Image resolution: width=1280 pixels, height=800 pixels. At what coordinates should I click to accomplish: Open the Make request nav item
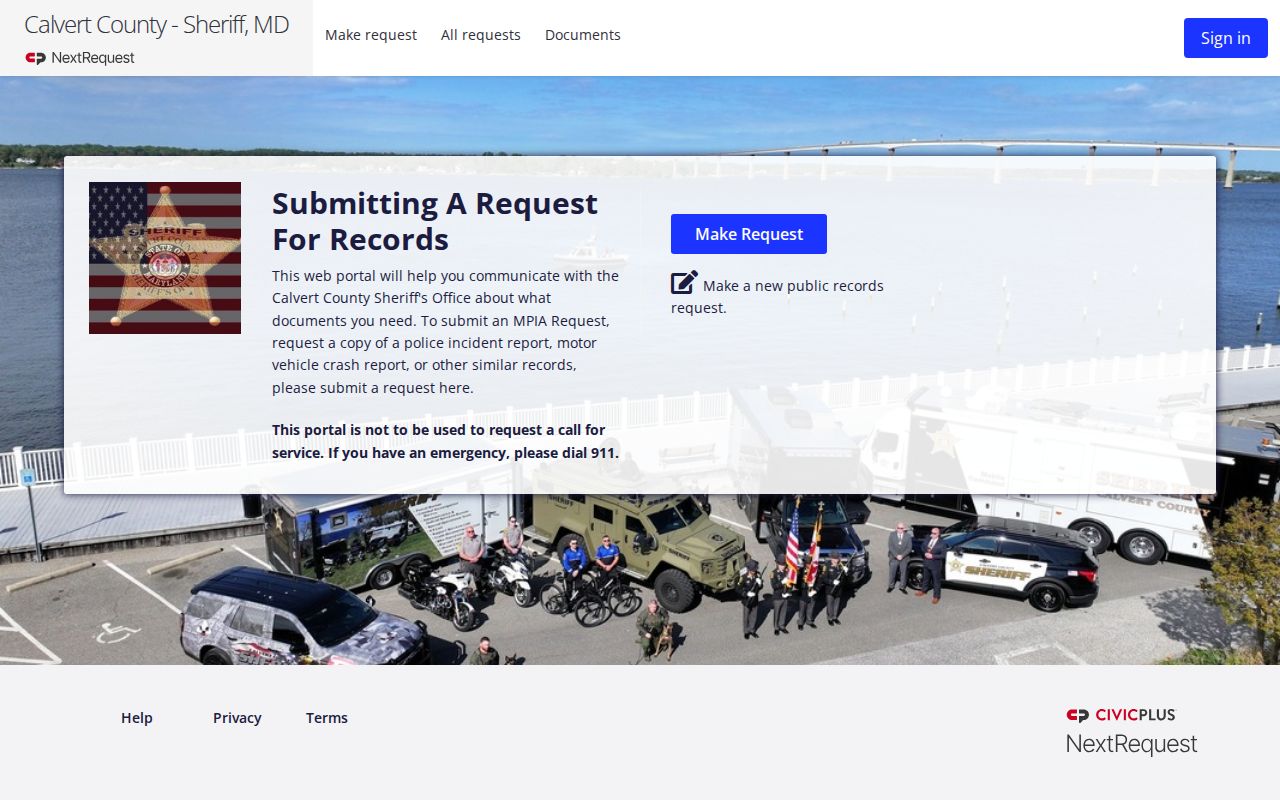point(371,35)
